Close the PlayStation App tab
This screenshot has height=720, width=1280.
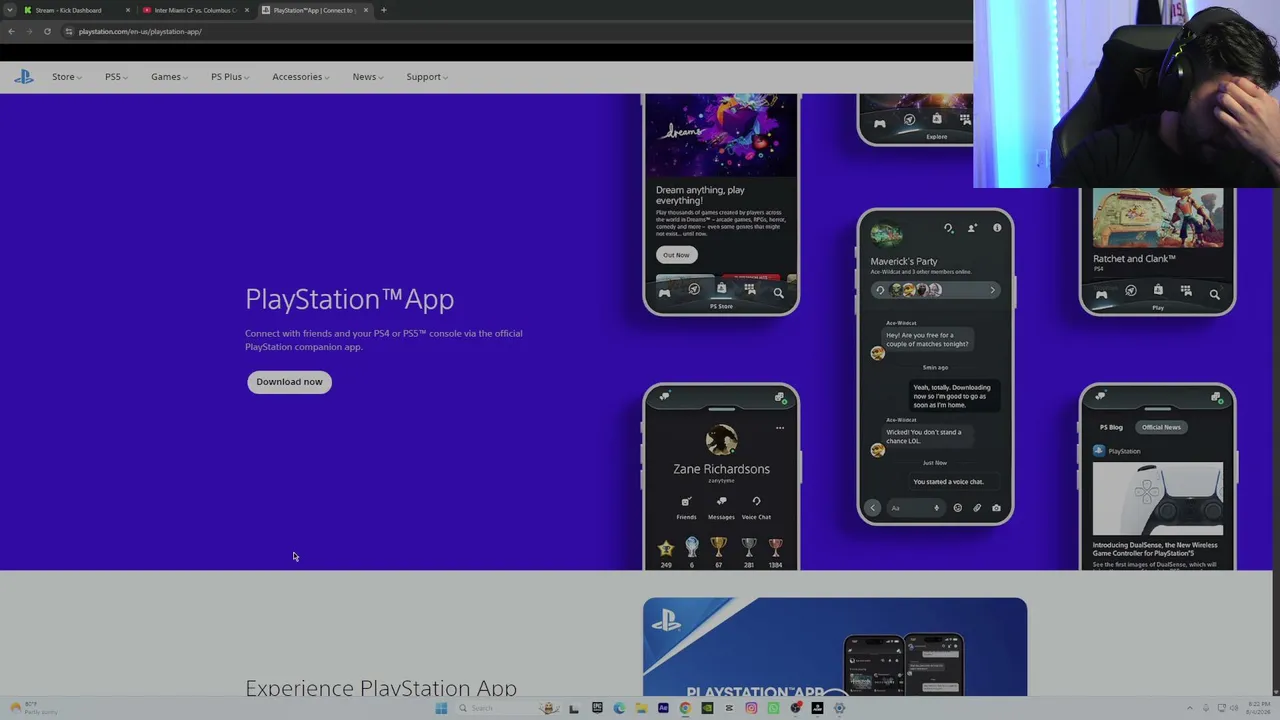366,10
